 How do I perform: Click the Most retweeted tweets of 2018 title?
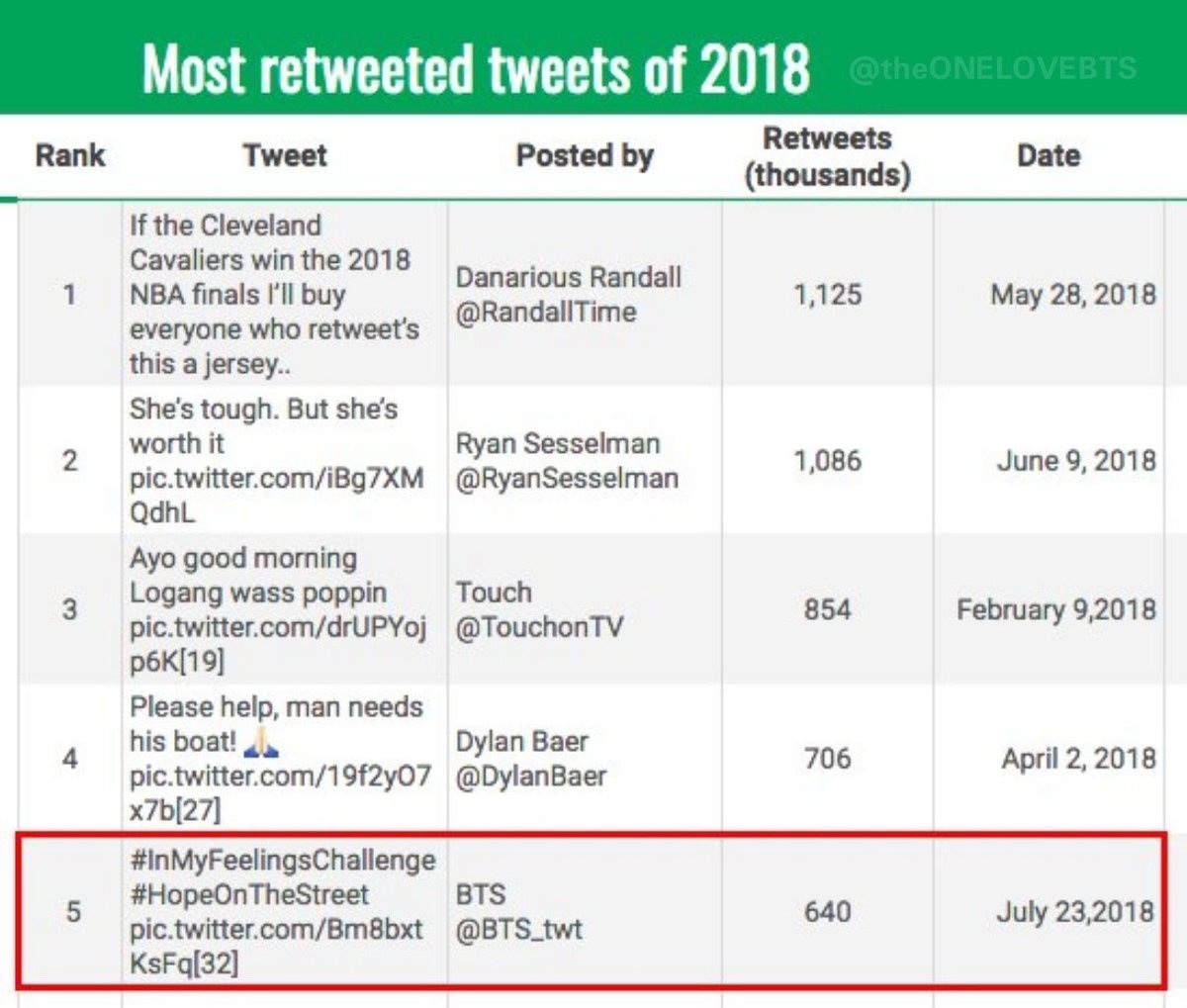[x=476, y=68]
